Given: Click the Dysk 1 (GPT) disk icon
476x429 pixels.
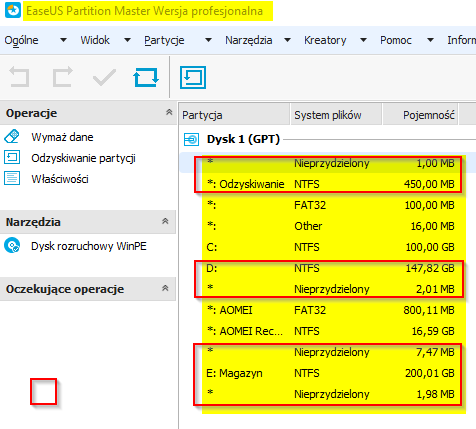Looking at the screenshot, I should (x=191, y=139).
